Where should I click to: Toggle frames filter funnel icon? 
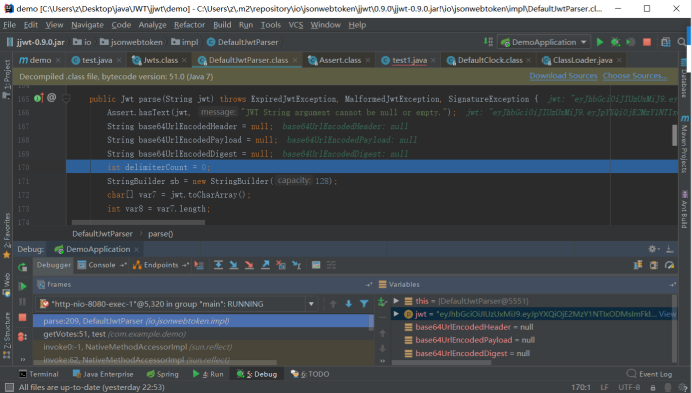click(364, 304)
